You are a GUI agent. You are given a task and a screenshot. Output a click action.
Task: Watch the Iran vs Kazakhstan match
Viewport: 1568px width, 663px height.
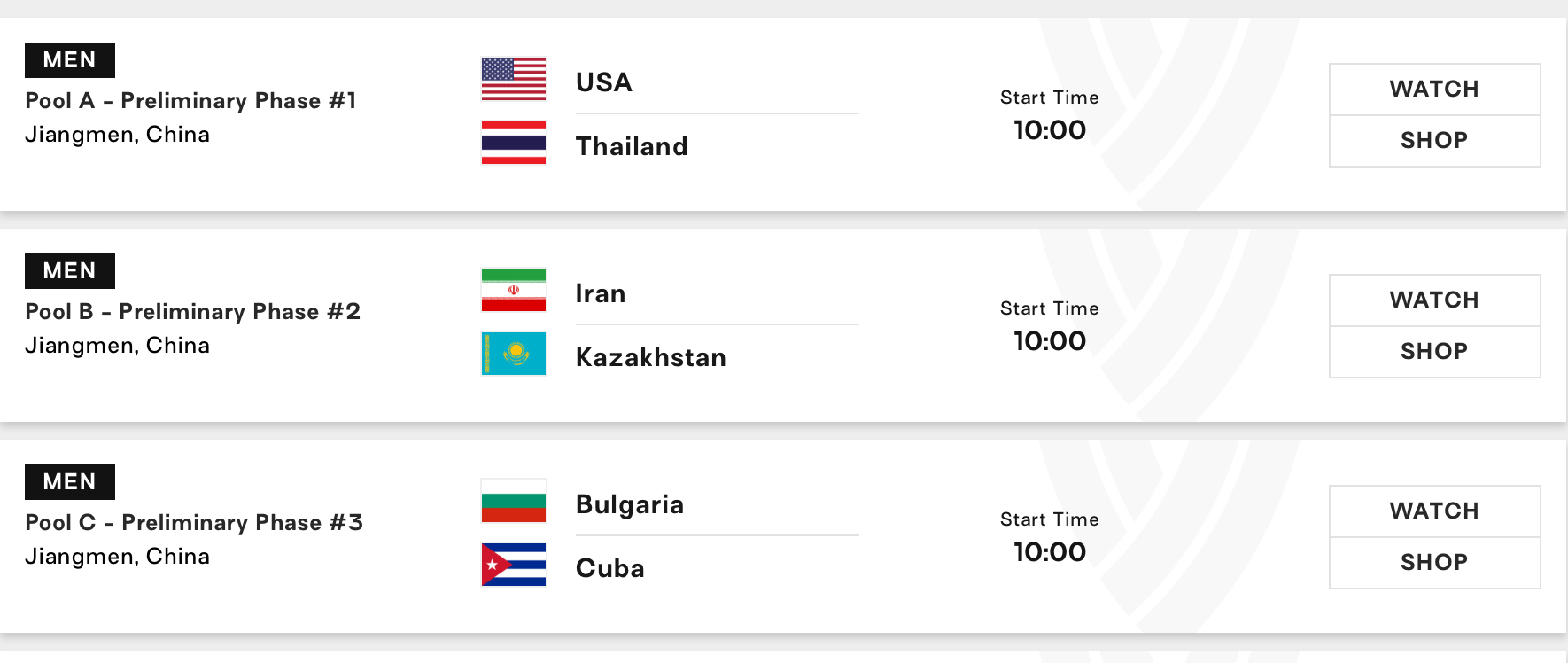point(1434,300)
